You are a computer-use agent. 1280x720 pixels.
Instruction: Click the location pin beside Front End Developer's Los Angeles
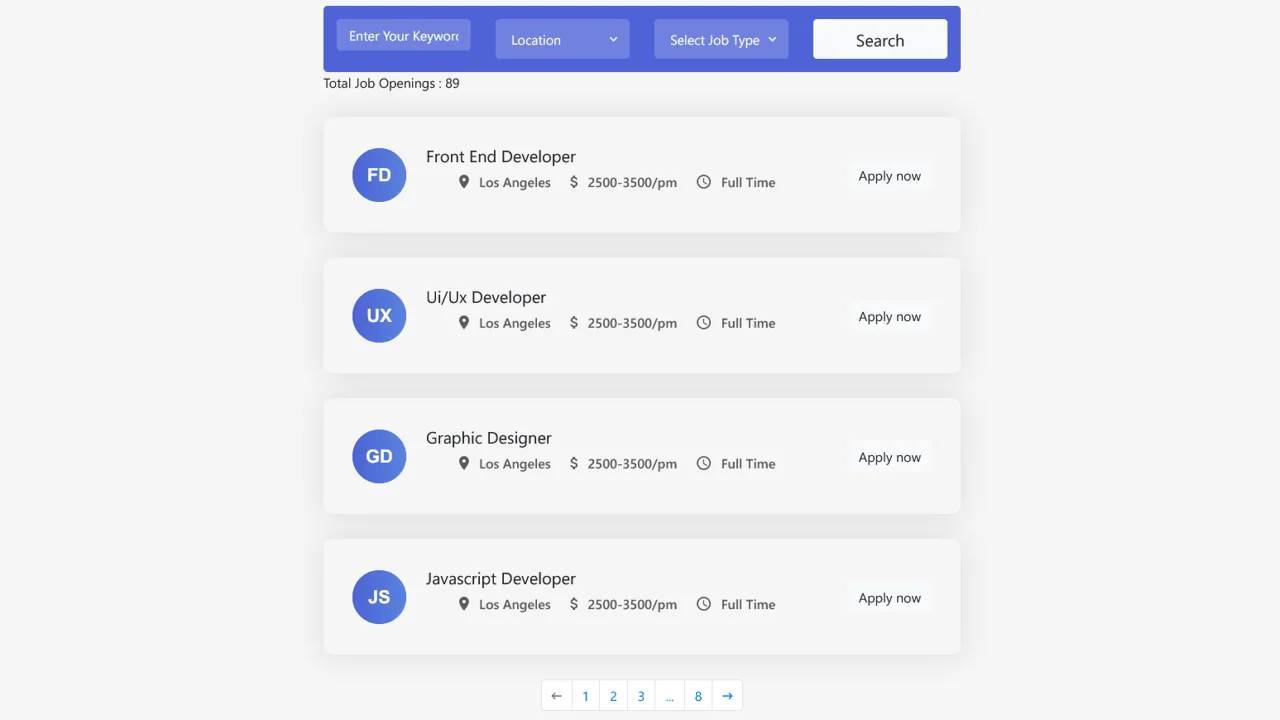[x=464, y=182]
